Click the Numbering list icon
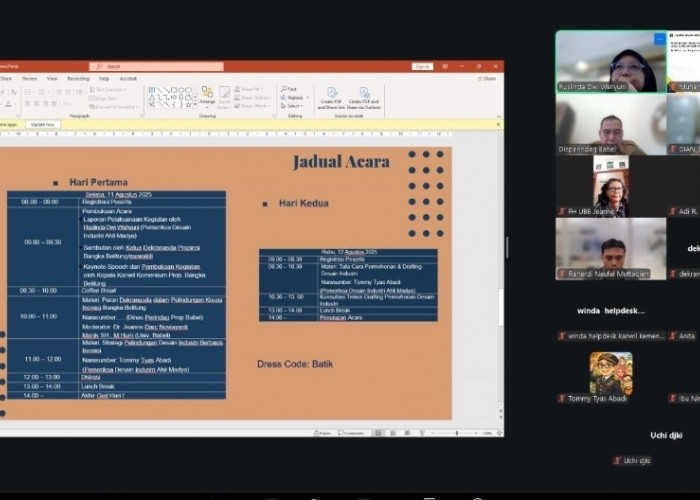The width and height of the screenshot is (700, 500). pos(44,92)
